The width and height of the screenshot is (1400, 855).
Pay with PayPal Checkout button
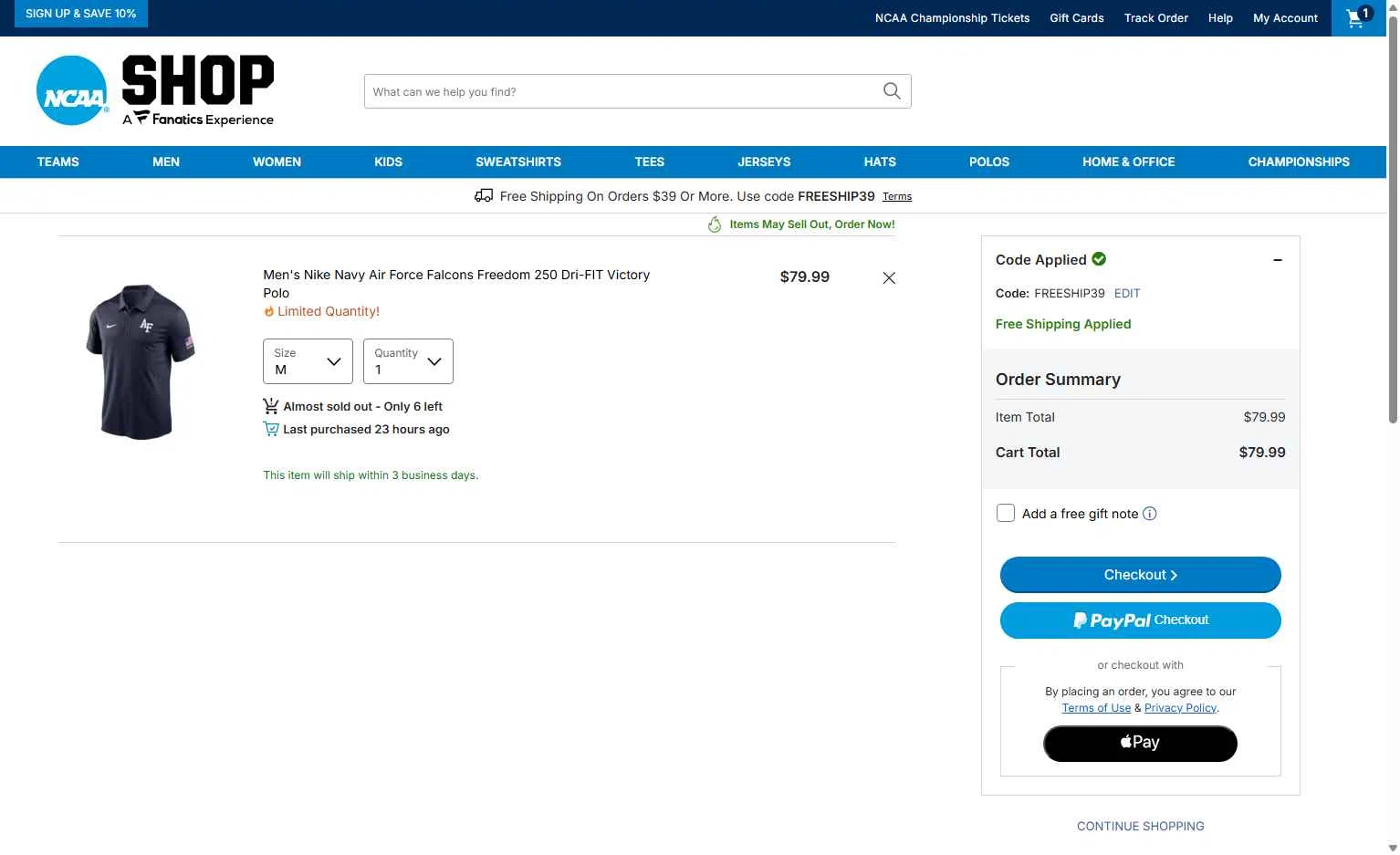tap(1141, 620)
